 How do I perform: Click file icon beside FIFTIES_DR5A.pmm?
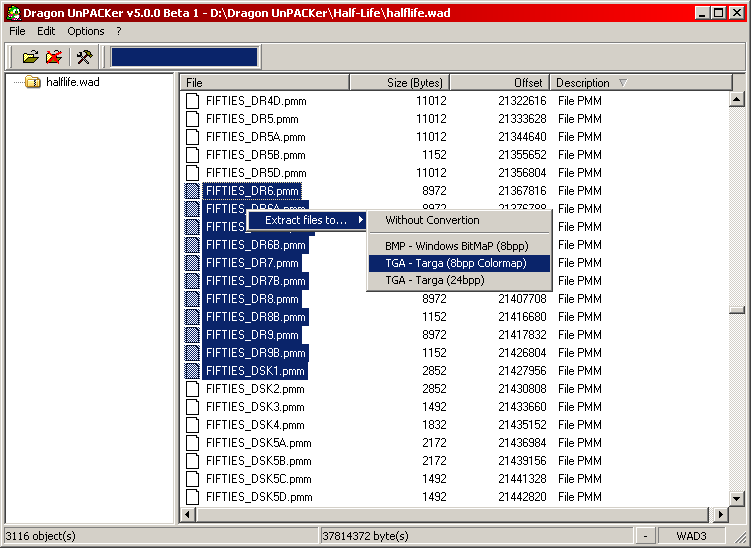click(192, 137)
